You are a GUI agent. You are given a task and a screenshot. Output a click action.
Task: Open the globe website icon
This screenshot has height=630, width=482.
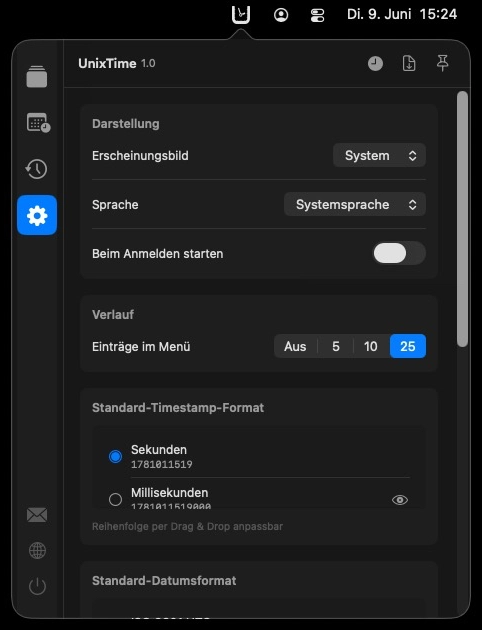click(x=37, y=550)
